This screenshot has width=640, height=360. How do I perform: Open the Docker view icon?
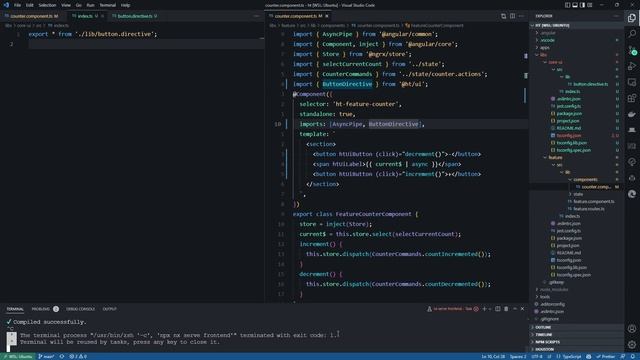pos(632,114)
